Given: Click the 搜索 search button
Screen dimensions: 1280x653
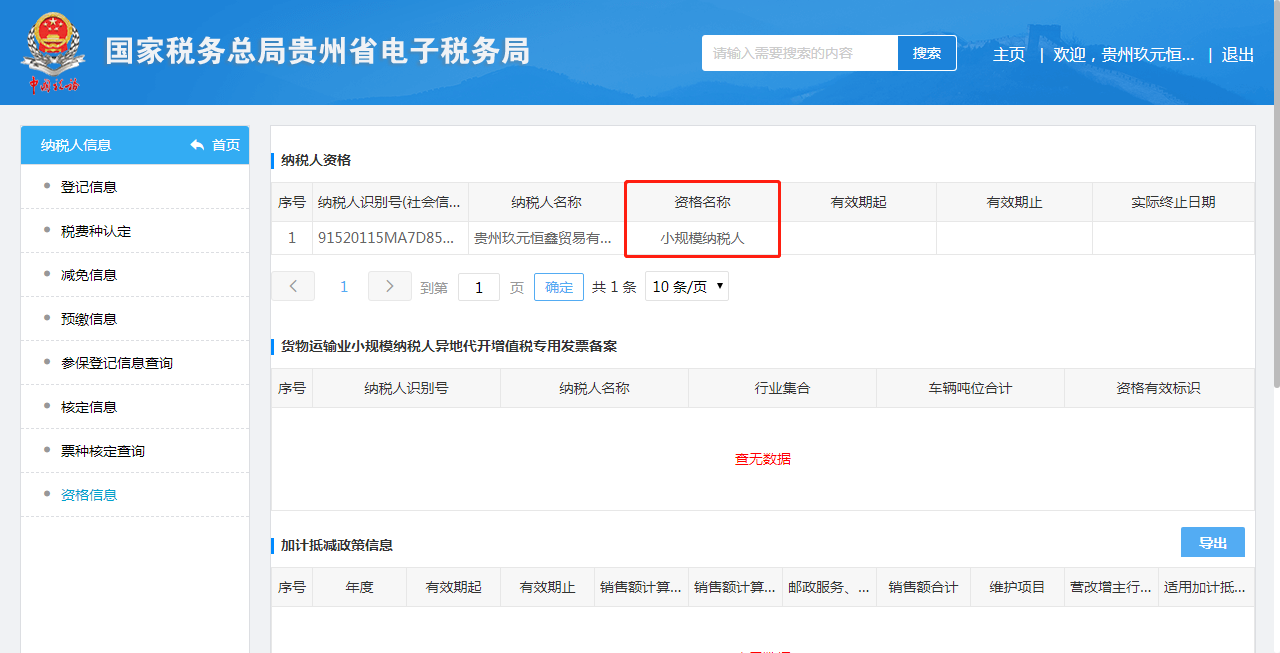Looking at the screenshot, I should (x=927, y=53).
